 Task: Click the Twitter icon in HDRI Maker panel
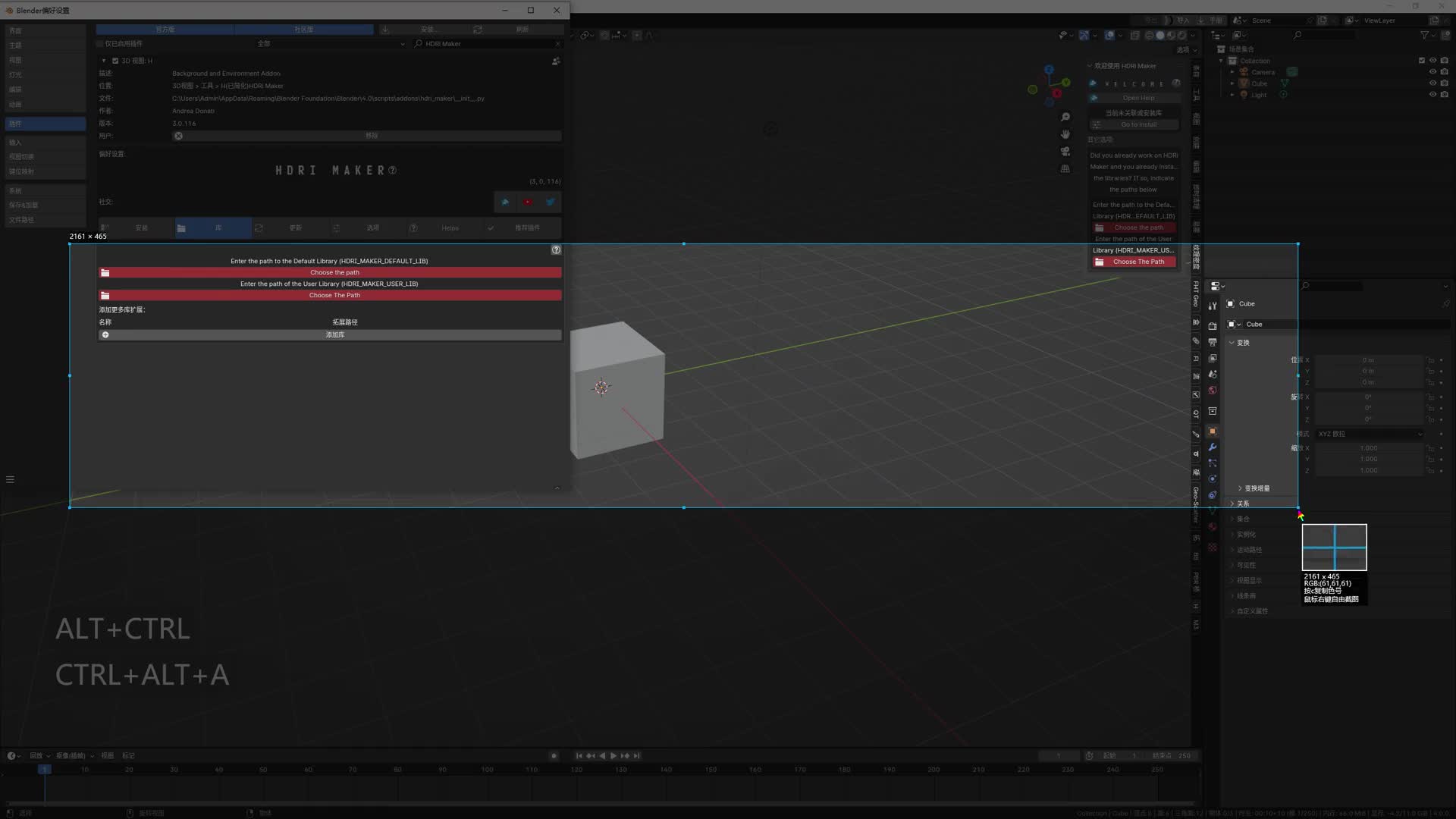[550, 202]
